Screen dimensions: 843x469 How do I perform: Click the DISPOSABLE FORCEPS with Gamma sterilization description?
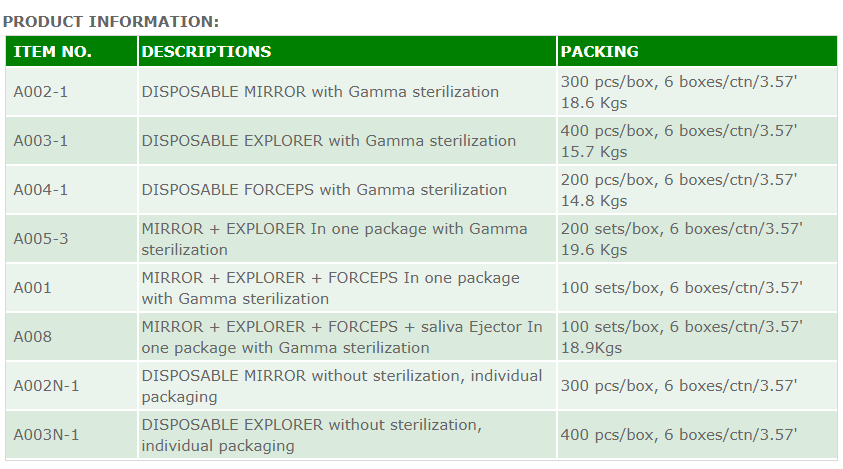coord(324,190)
